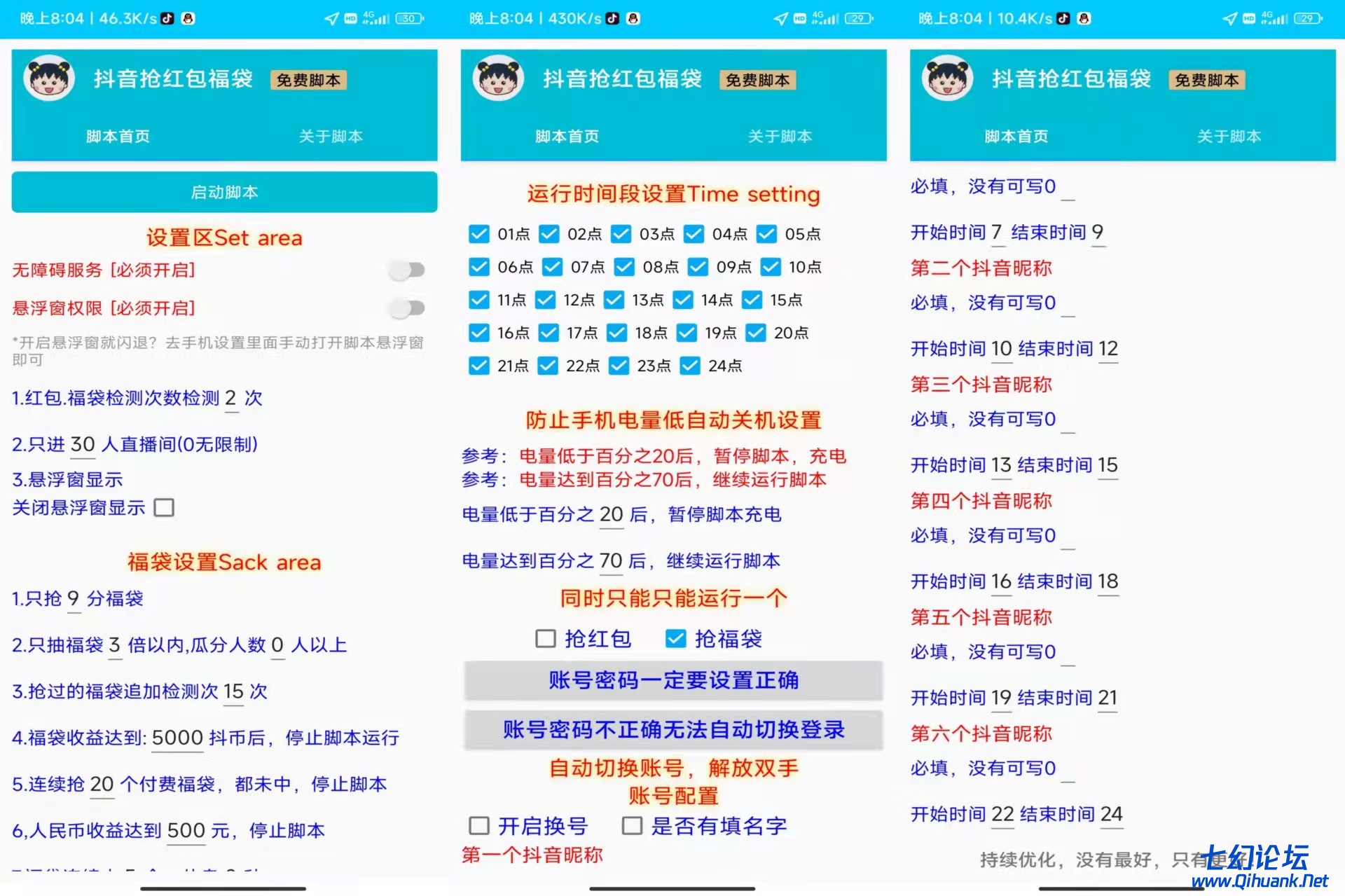Tap Douyin icon in right status bar
Image resolution: width=1345 pixels, height=896 pixels.
coord(1063,18)
